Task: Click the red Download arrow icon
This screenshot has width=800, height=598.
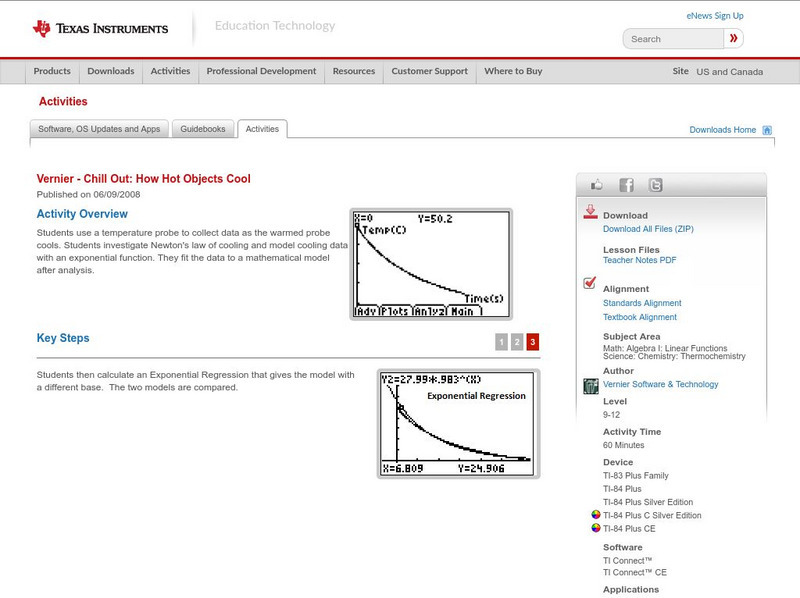Action: (x=590, y=212)
